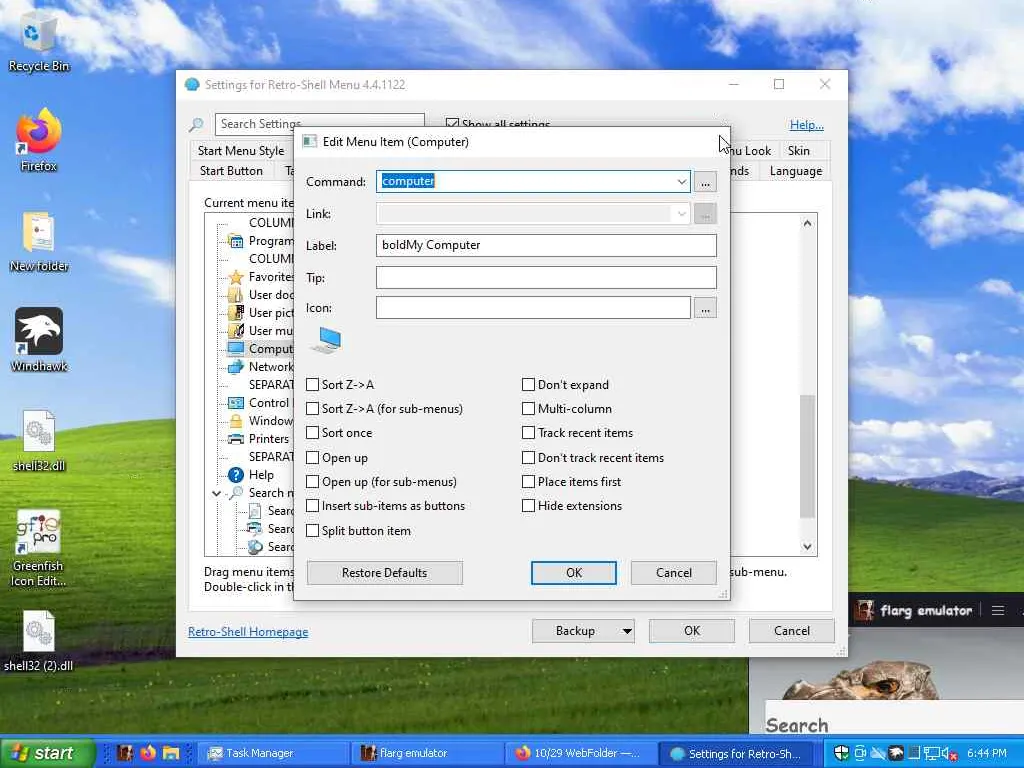1024x768 pixels.
Task: Check Sort Z->A (for sub-menus)
Action: [x=313, y=409]
